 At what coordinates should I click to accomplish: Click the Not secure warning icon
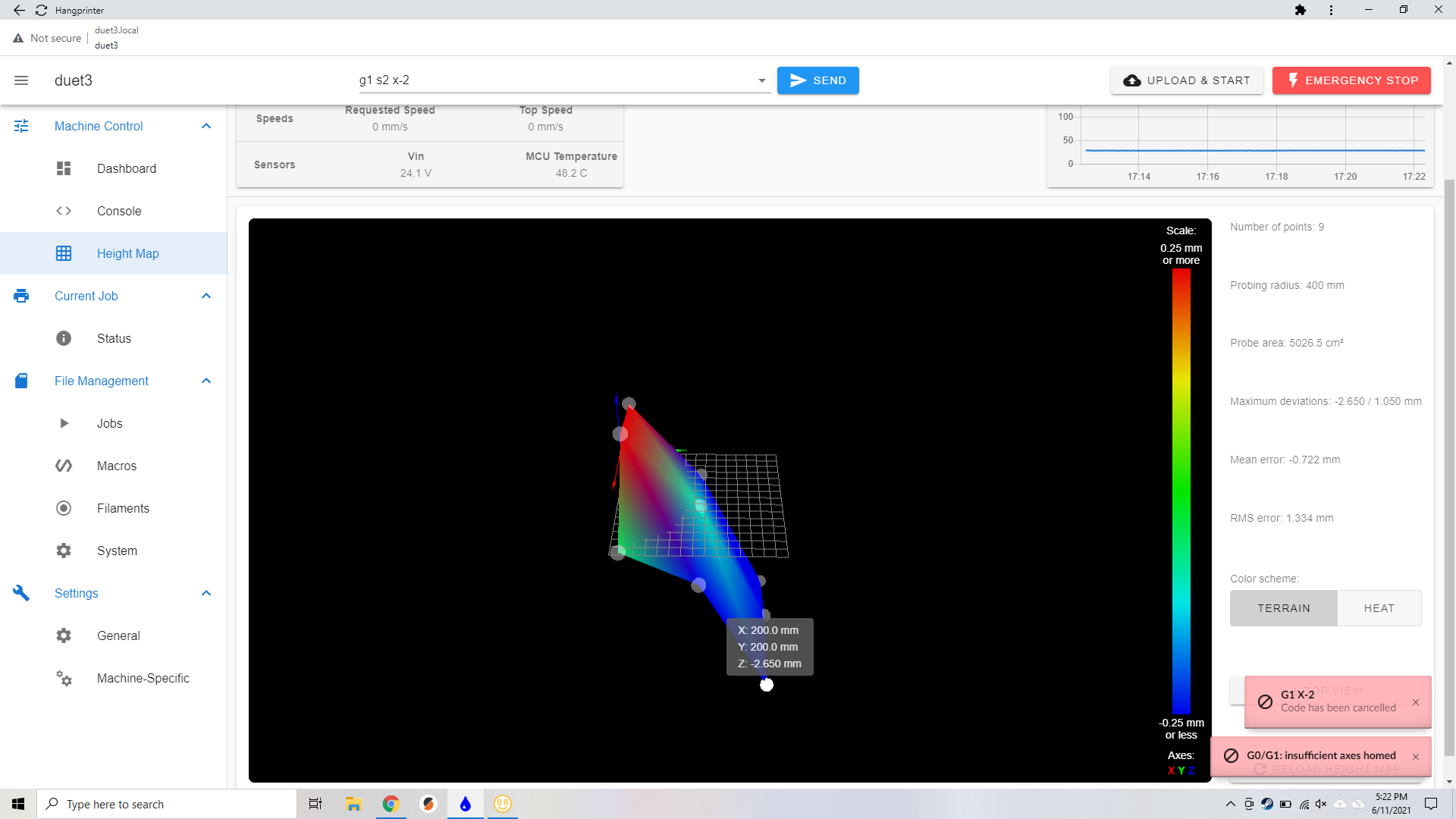point(18,38)
